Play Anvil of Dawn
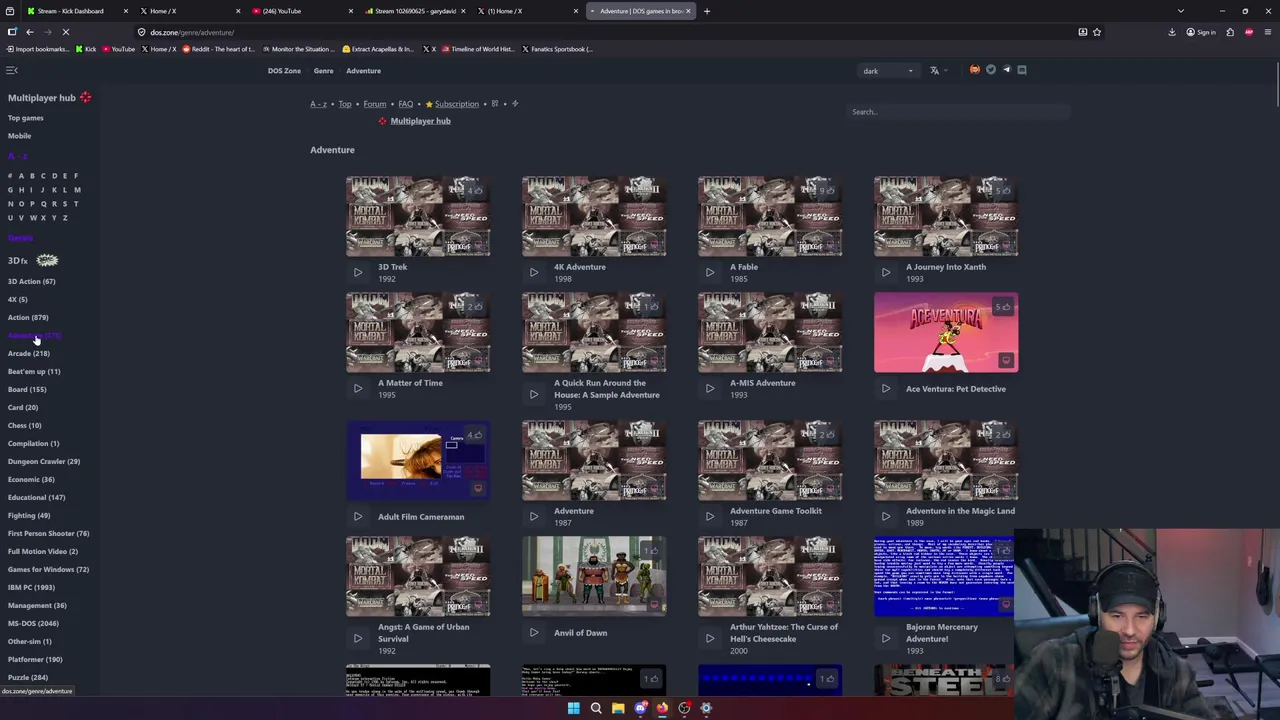The image size is (1280, 720). (534, 632)
